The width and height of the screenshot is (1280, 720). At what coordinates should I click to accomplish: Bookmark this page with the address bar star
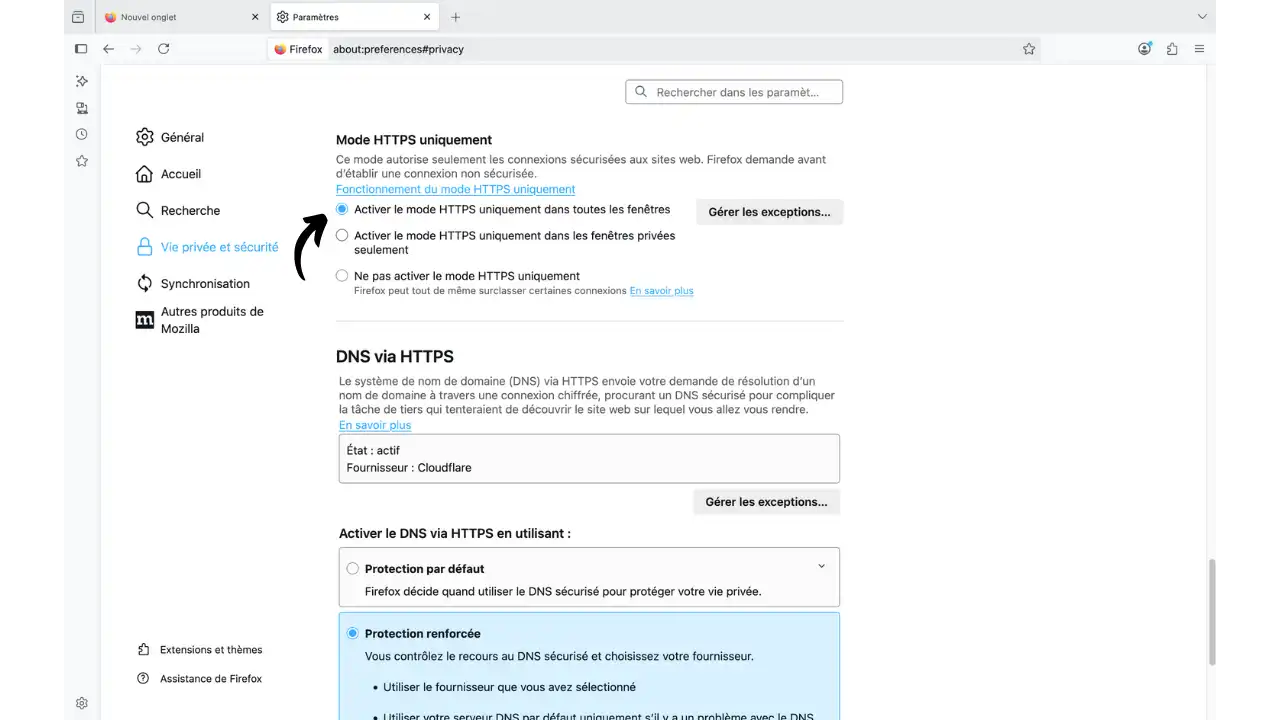tap(1029, 48)
